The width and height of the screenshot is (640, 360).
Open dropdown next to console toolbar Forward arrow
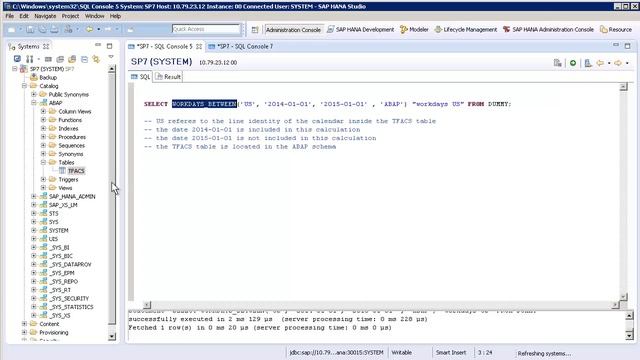coord(627,63)
